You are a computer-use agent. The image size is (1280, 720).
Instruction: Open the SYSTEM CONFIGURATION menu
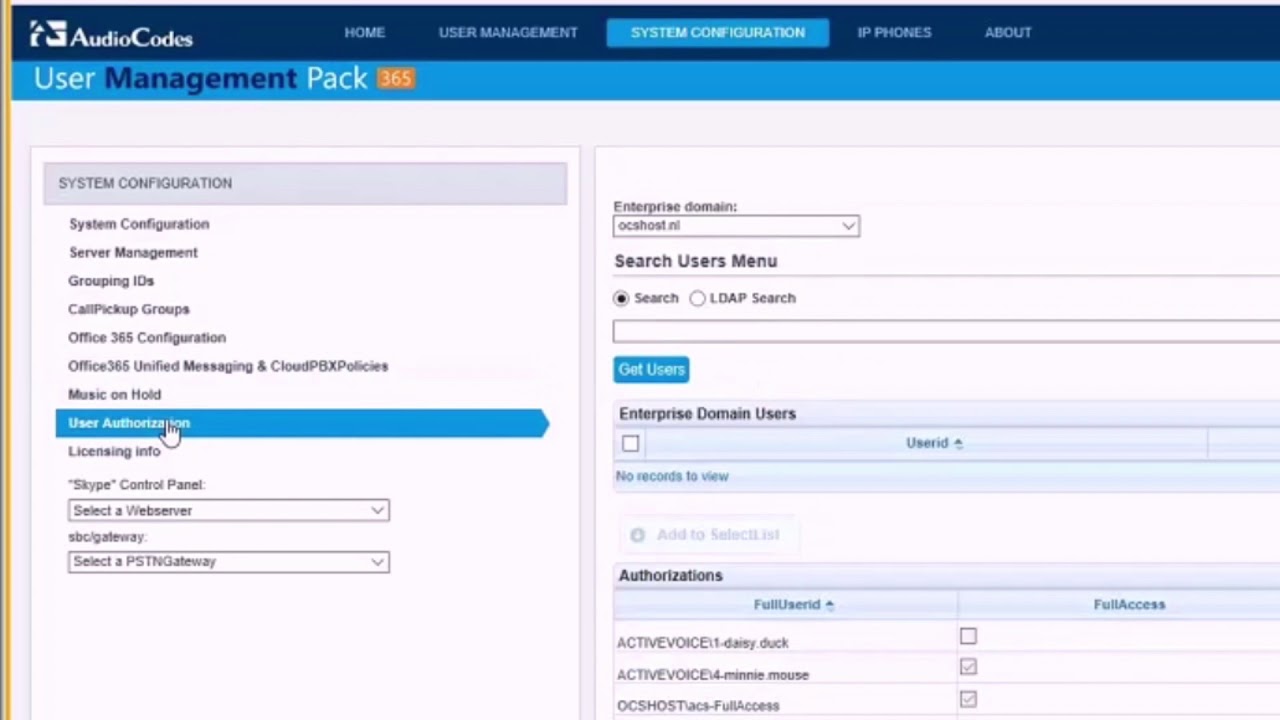(x=718, y=32)
